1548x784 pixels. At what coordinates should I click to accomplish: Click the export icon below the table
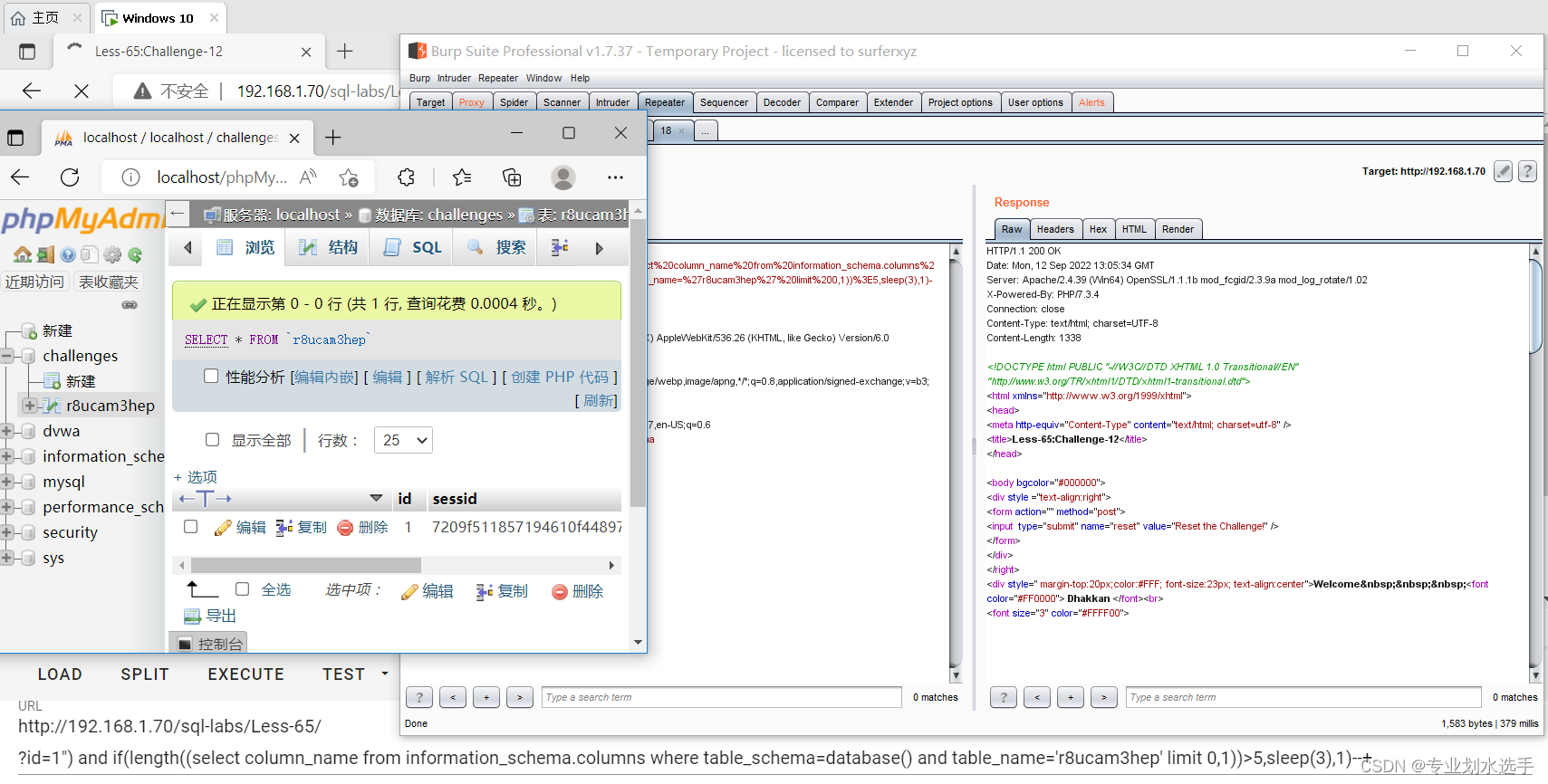[x=192, y=617]
